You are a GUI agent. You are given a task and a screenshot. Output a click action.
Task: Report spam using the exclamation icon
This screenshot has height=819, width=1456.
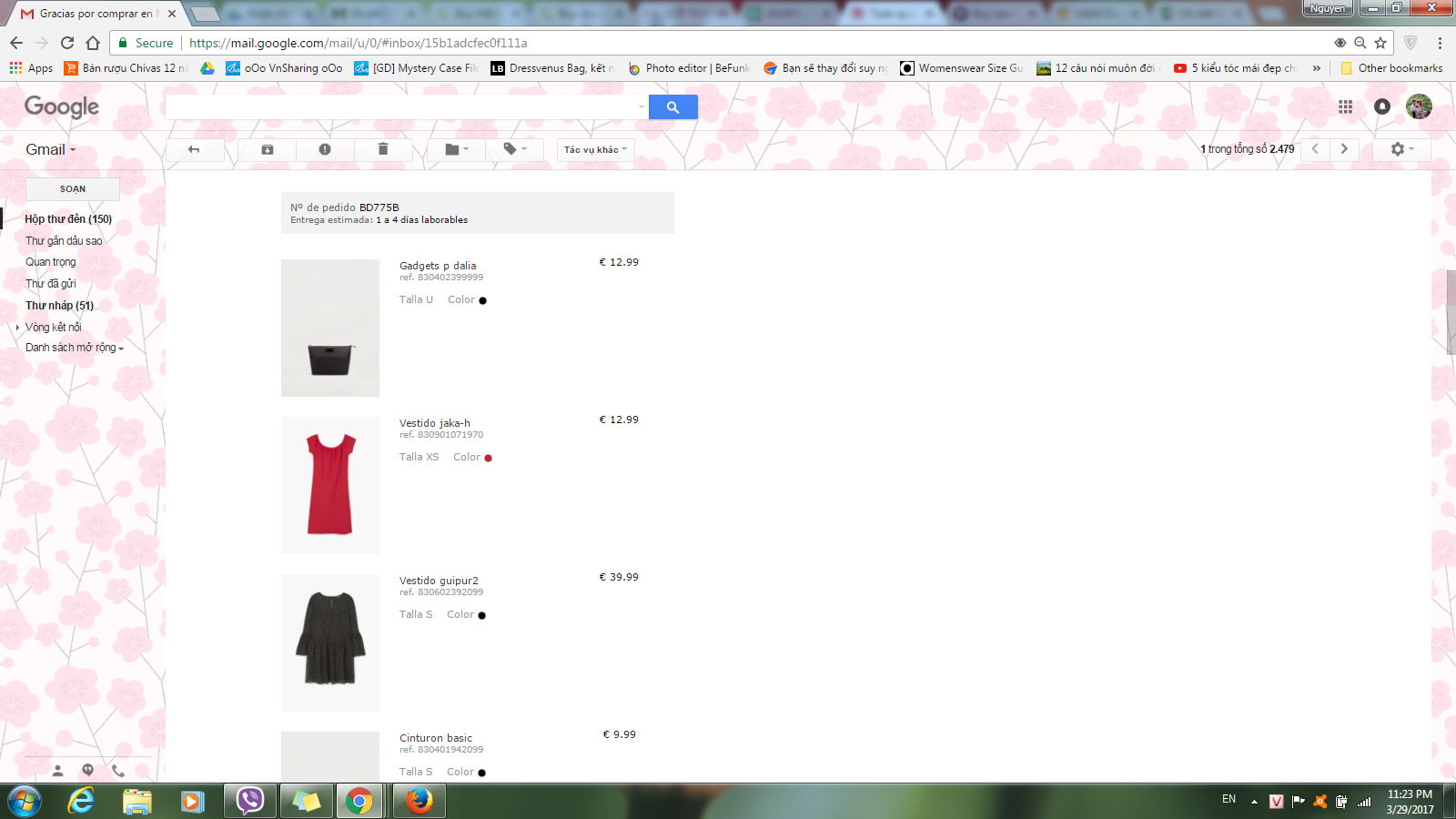tap(325, 149)
